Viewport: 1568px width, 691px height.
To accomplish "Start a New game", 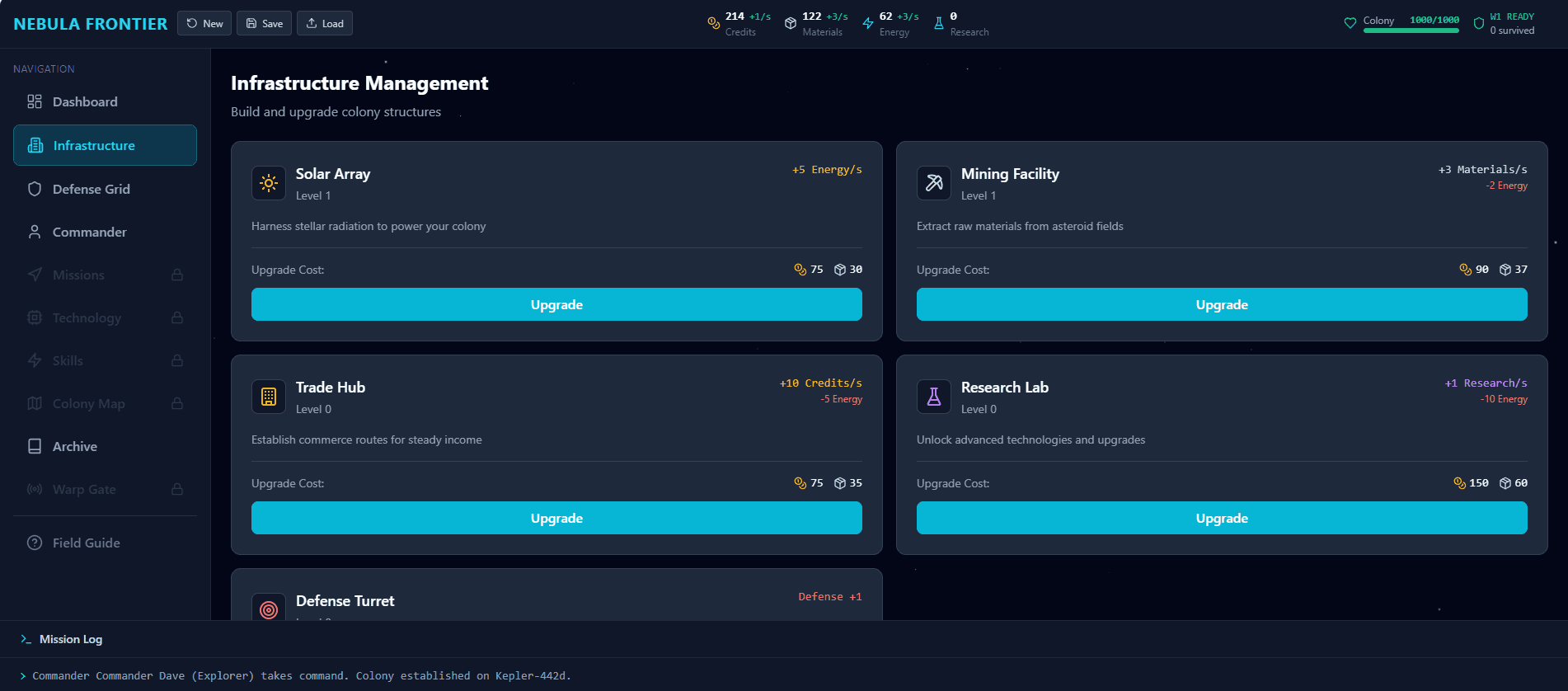I will (x=204, y=23).
